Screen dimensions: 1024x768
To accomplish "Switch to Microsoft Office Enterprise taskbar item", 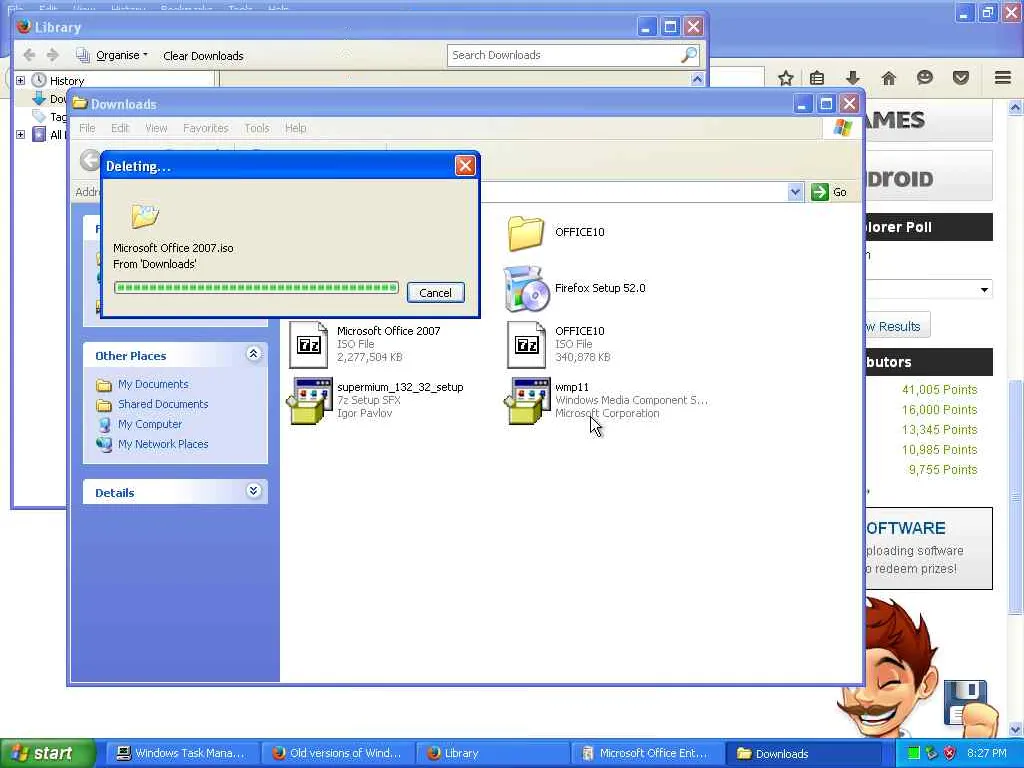I will (x=647, y=753).
